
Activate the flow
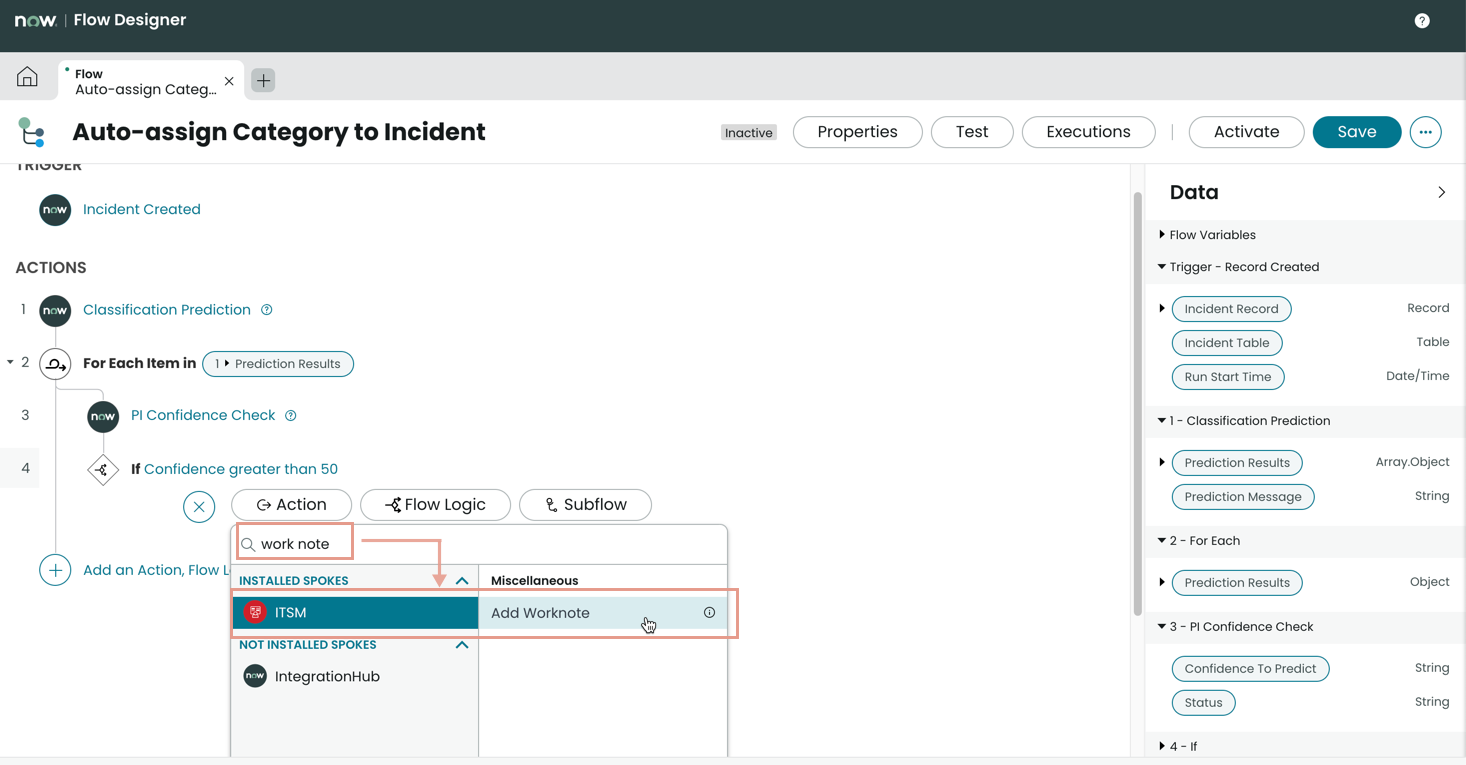coord(1246,132)
